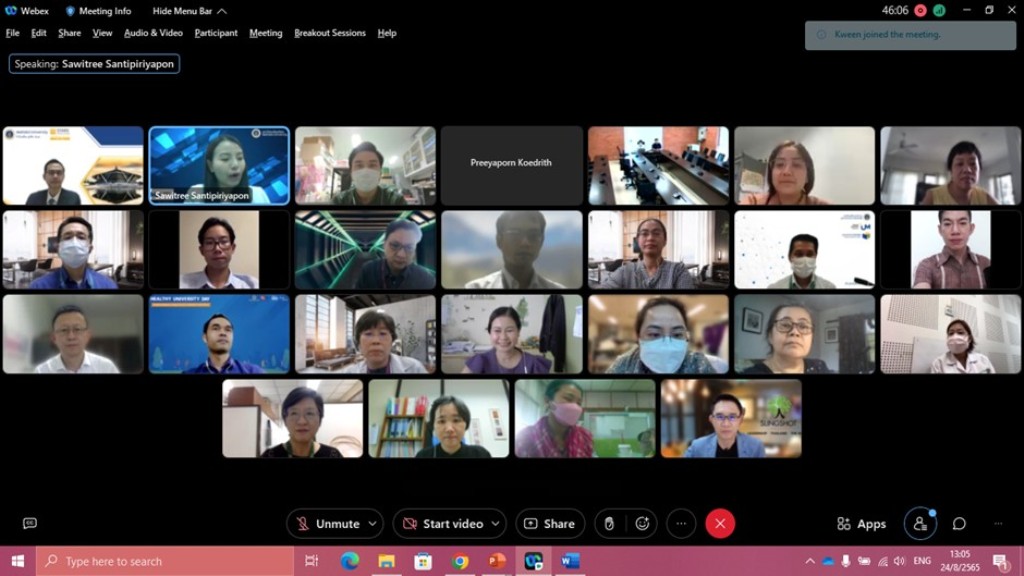Screen dimensions: 1024x576
Task: Open the Participants panel icon
Action: click(920, 523)
